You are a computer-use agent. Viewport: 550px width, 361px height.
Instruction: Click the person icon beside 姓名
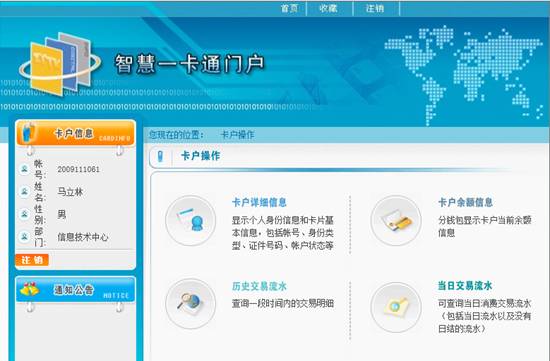(x=24, y=192)
